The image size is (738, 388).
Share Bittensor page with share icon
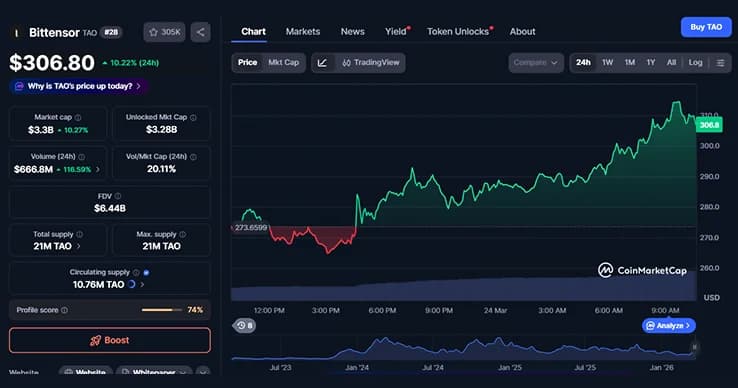(201, 32)
